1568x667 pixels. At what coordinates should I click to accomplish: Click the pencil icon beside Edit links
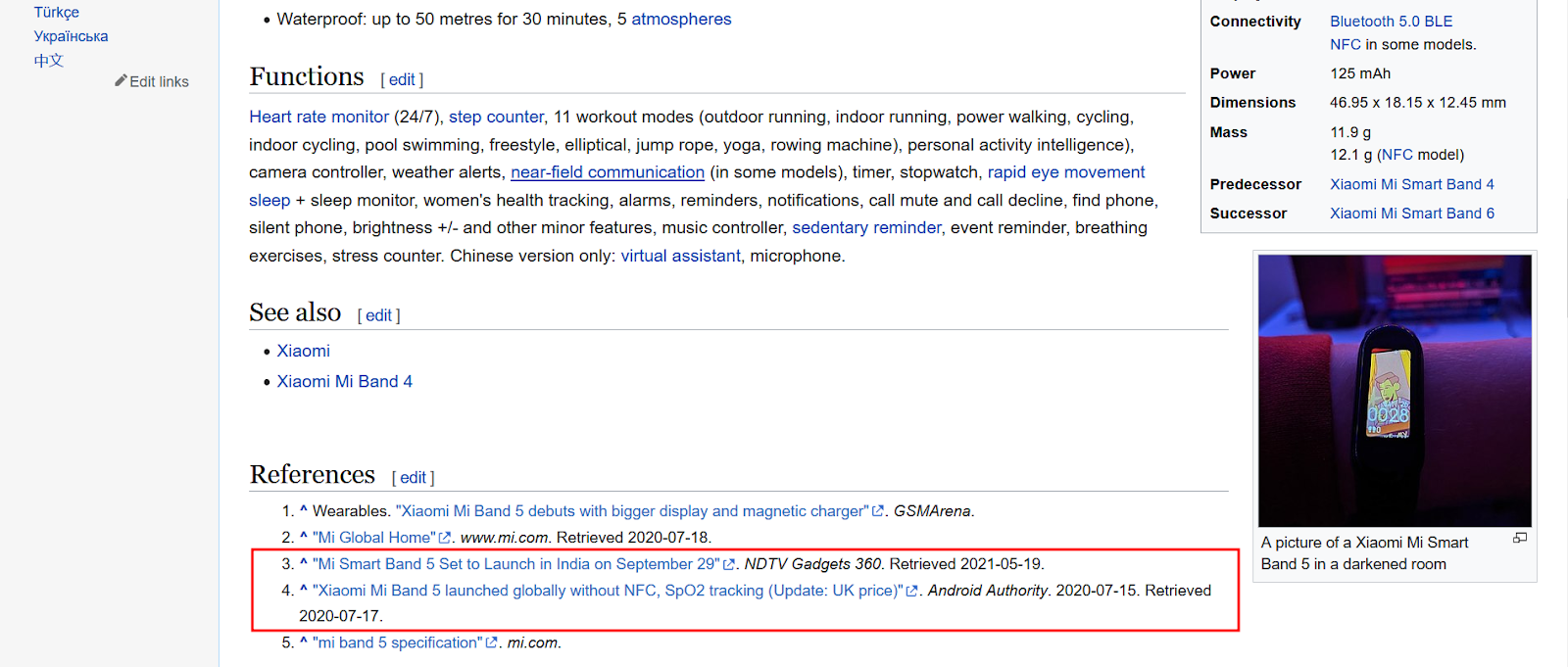pyautogui.click(x=121, y=80)
